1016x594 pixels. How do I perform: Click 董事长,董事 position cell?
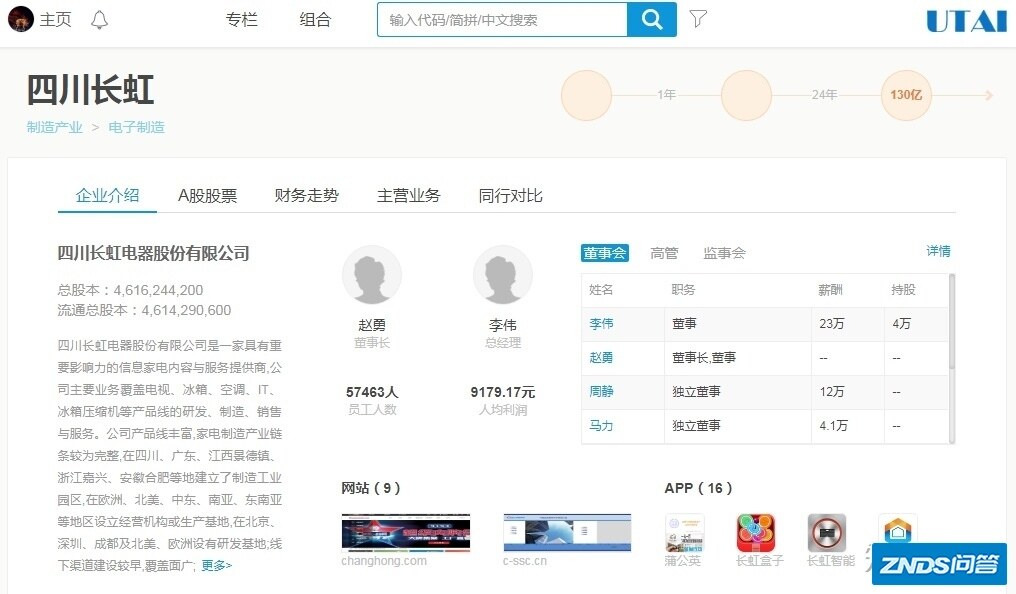click(704, 358)
